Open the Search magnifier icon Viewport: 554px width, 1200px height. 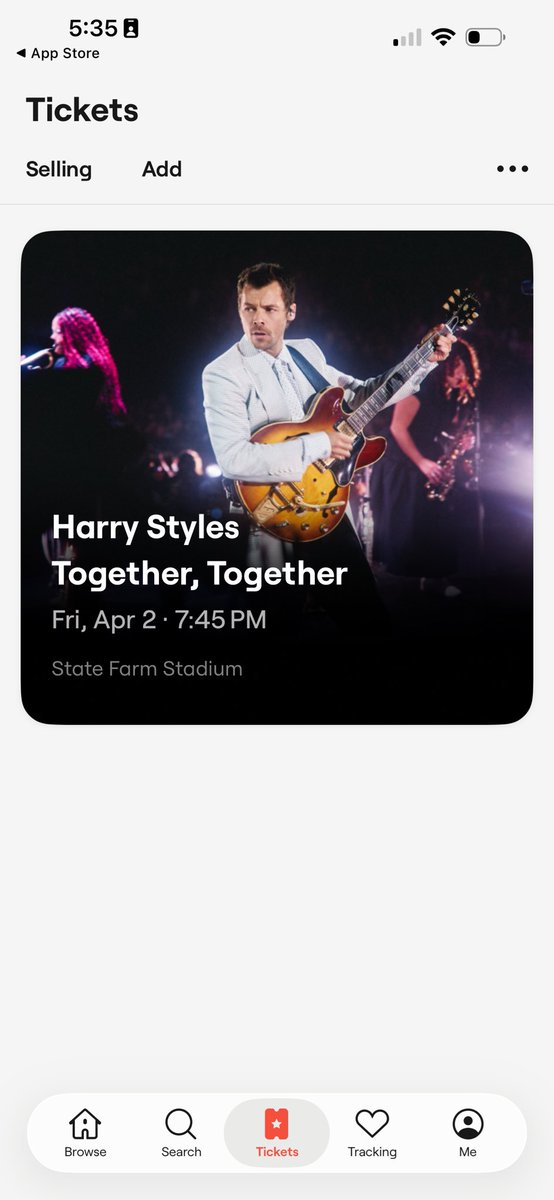tap(181, 1124)
